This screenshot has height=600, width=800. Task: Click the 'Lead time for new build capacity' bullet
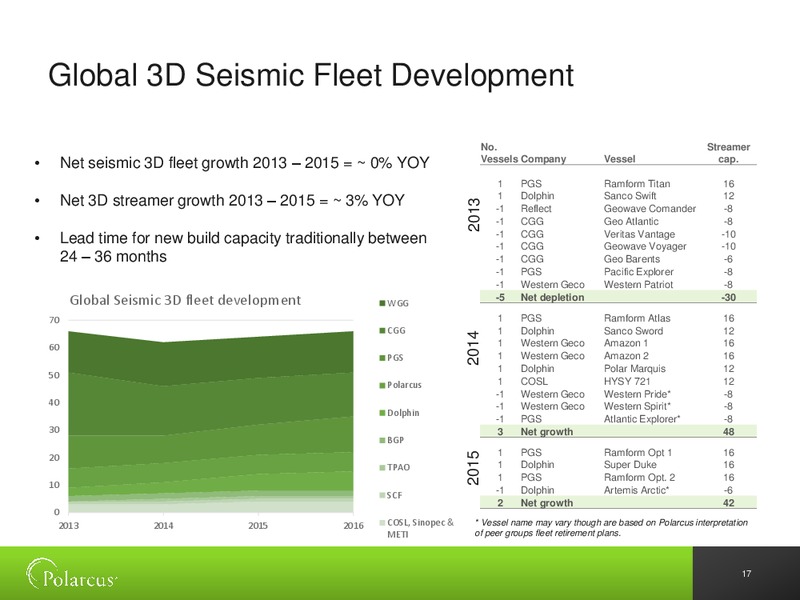click(243, 247)
